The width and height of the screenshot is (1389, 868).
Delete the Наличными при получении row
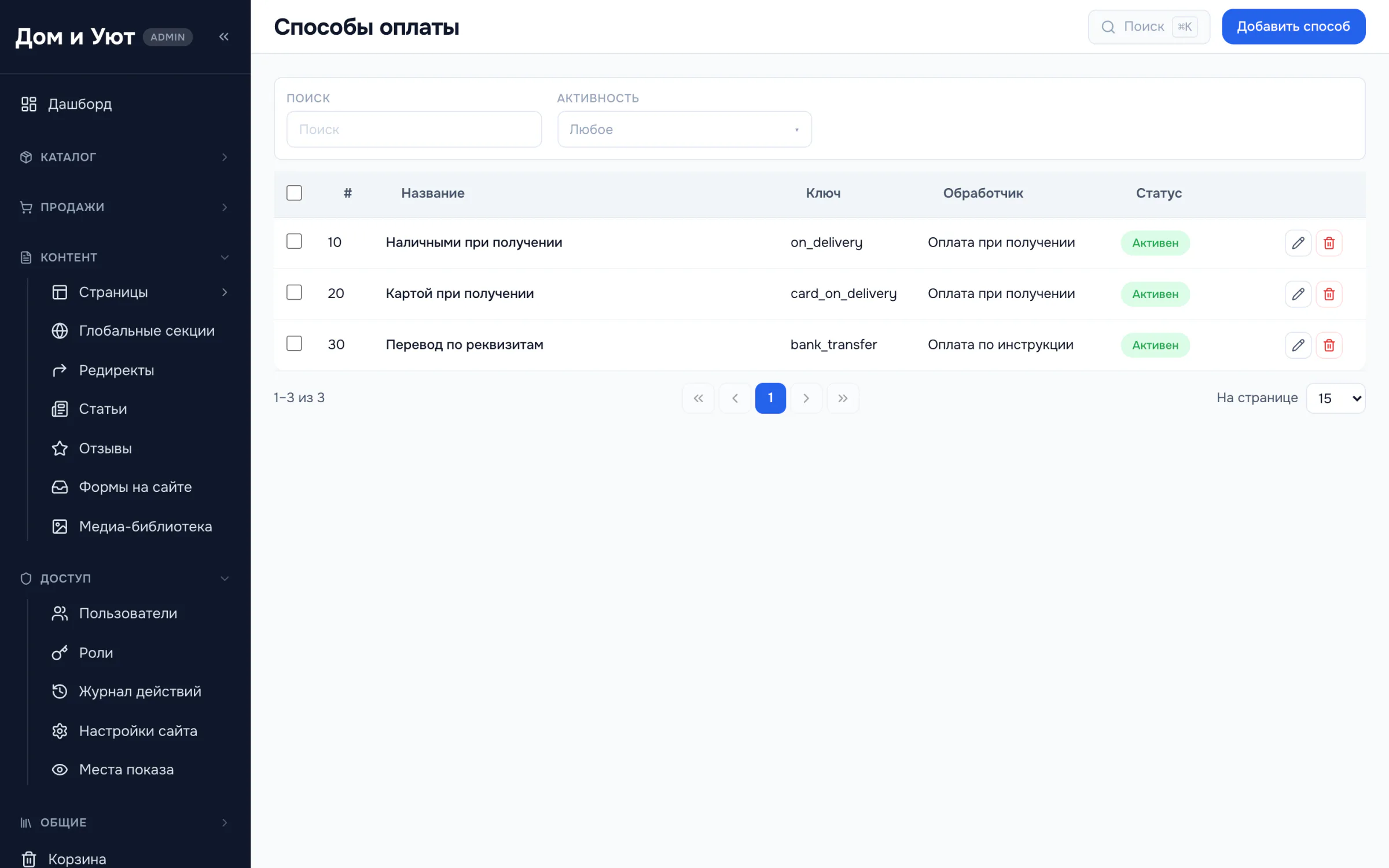(x=1329, y=243)
